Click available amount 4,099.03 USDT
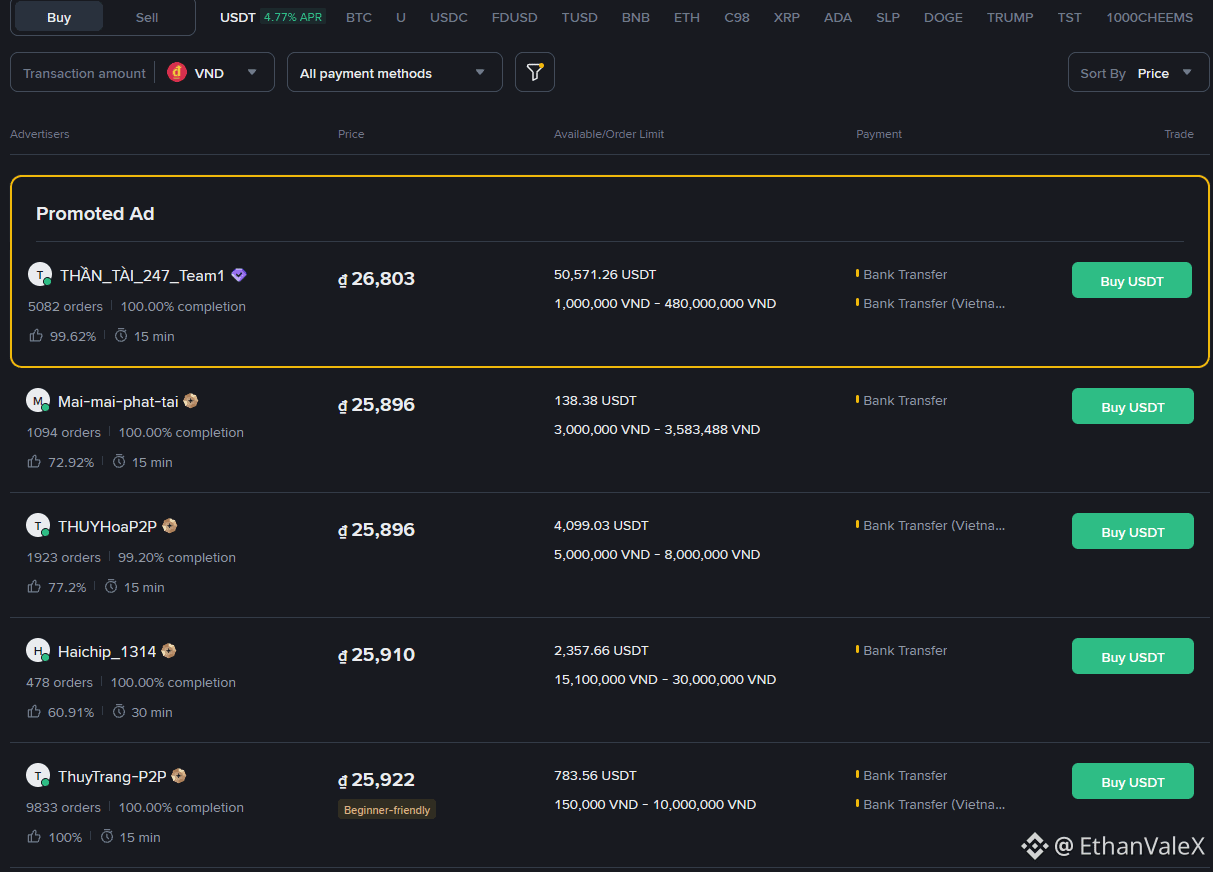 (x=601, y=525)
